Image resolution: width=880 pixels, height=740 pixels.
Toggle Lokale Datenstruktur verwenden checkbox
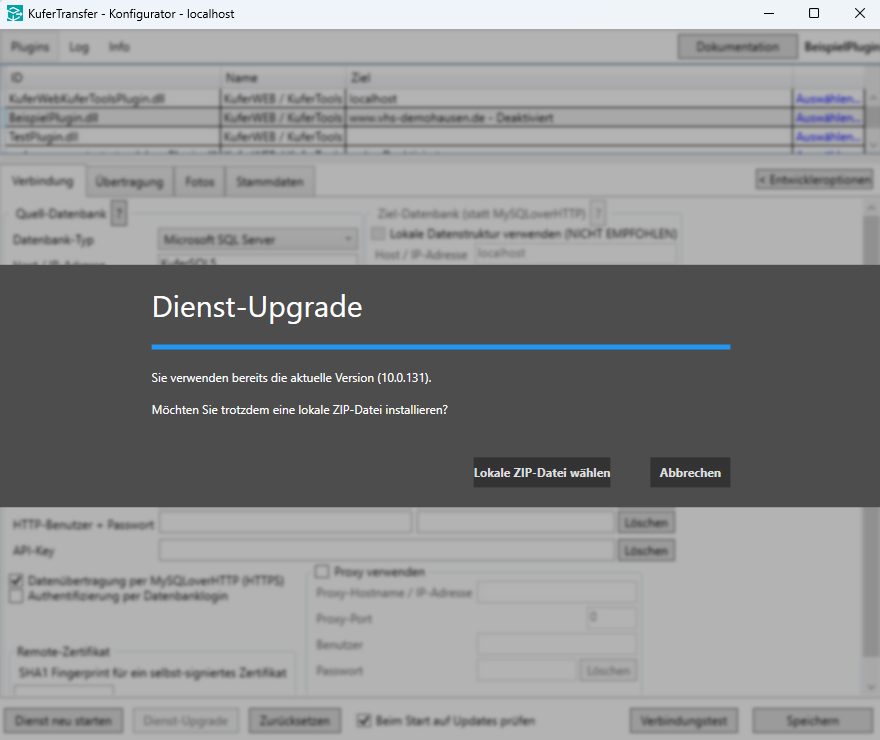(x=379, y=233)
